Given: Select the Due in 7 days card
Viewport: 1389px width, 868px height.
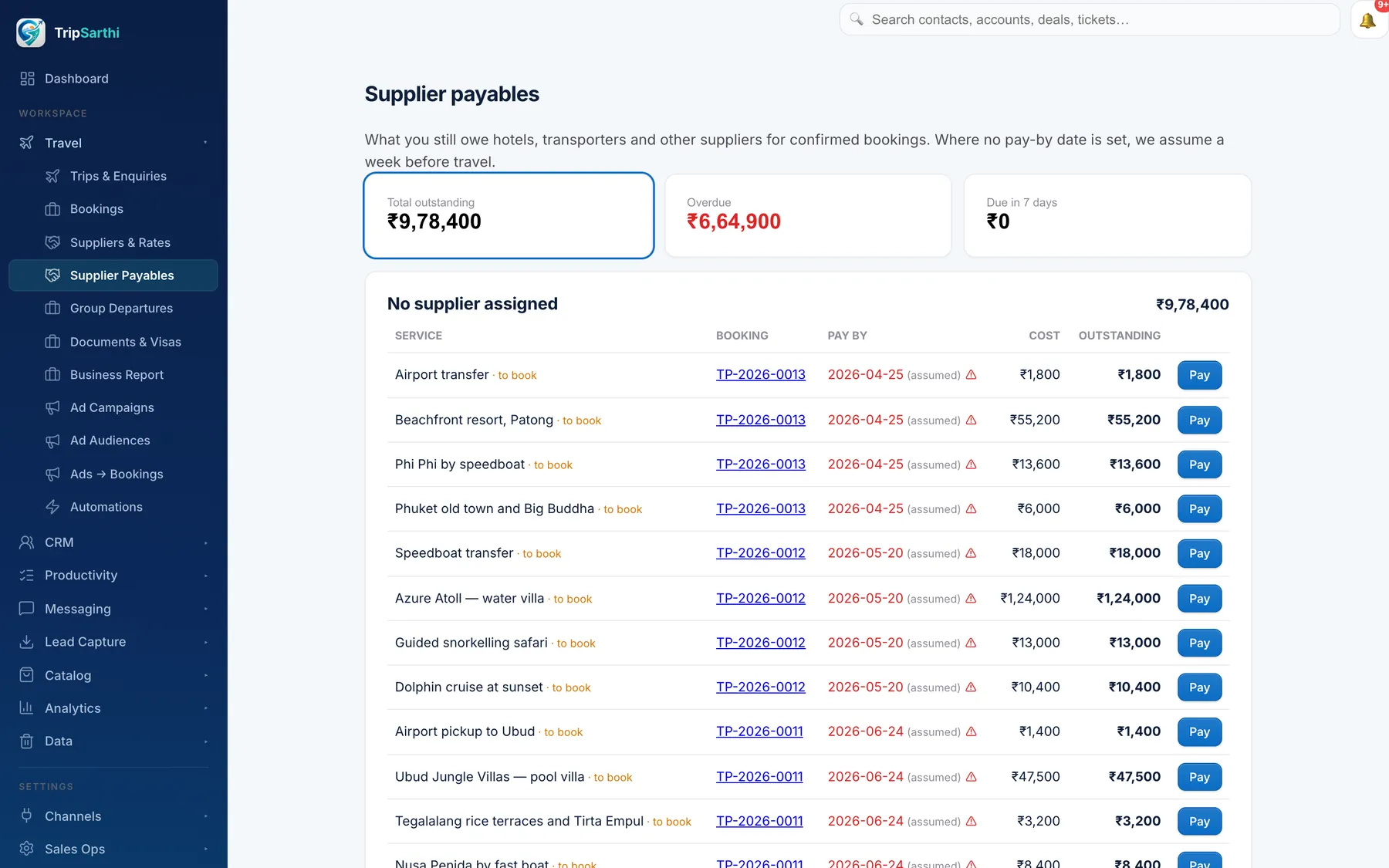Looking at the screenshot, I should tap(1107, 215).
